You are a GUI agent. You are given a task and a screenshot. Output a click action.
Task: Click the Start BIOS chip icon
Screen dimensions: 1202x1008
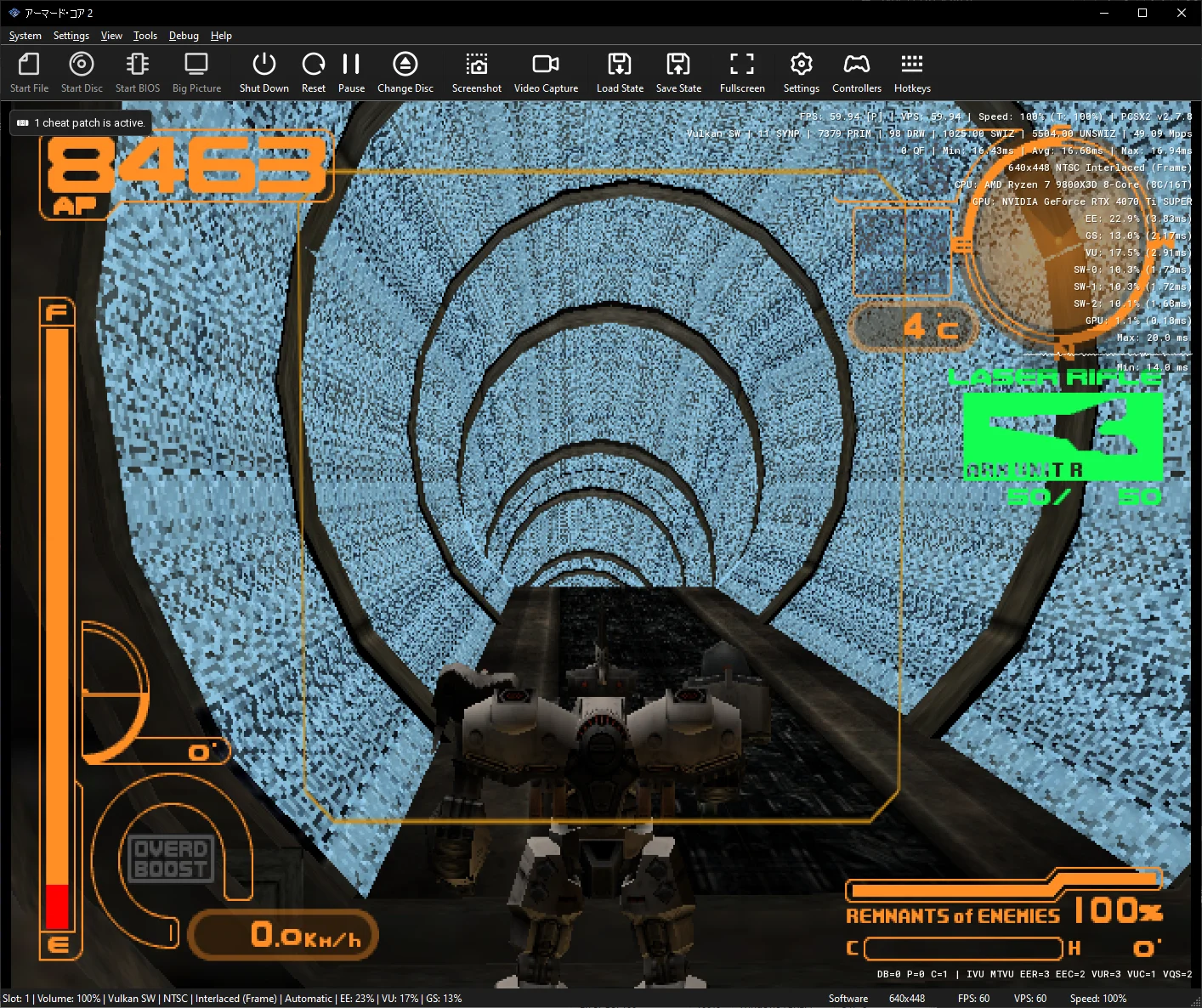pos(138,64)
